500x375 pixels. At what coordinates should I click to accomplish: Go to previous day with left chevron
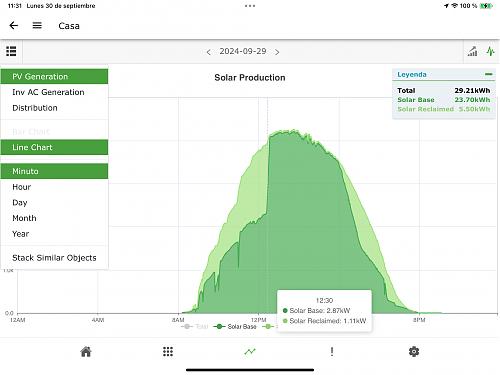[208, 52]
